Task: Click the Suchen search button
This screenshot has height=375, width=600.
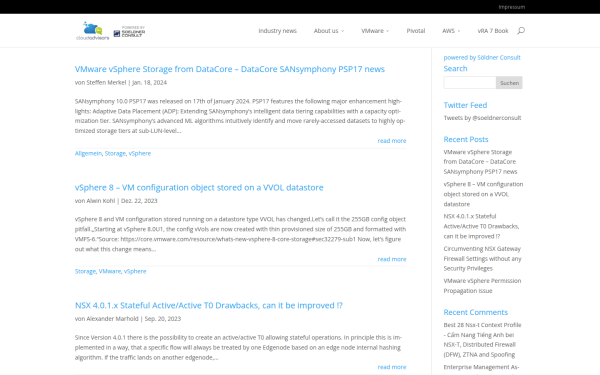Action: pos(509,83)
